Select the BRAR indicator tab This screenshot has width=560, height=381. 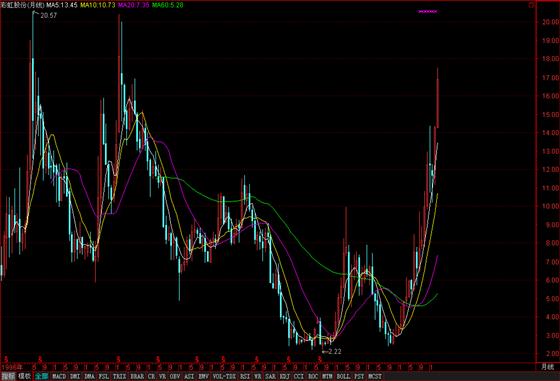pos(137,376)
